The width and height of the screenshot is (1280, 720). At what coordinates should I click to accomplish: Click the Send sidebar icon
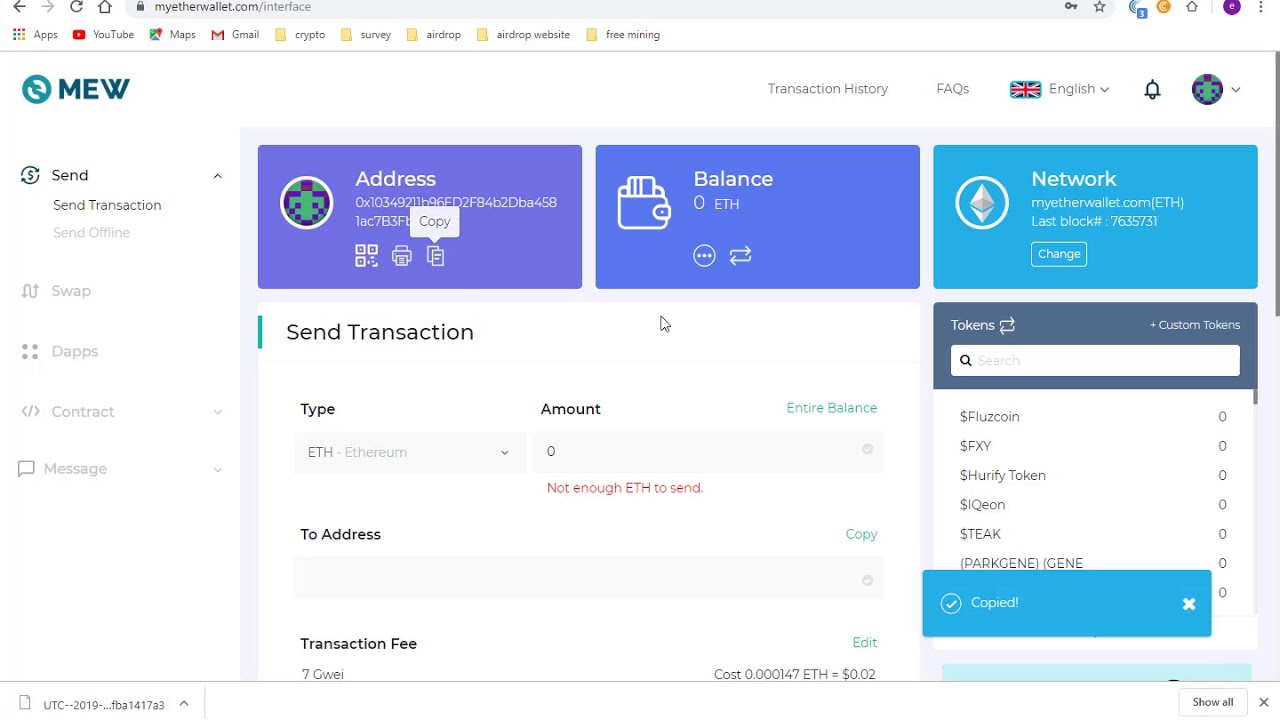pos(30,175)
